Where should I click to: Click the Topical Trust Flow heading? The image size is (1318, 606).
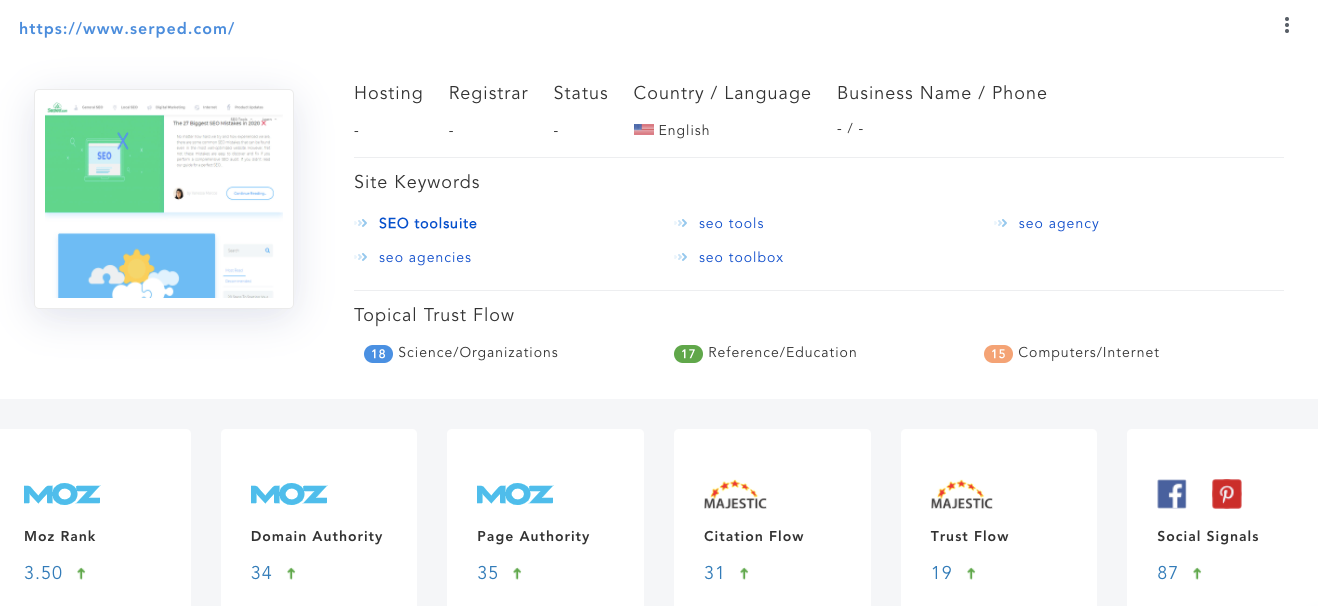point(434,316)
